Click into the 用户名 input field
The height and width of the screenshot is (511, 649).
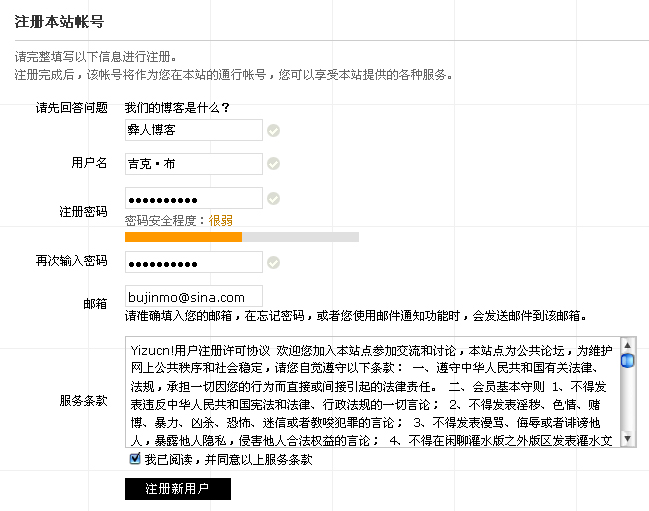pos(193,164)
